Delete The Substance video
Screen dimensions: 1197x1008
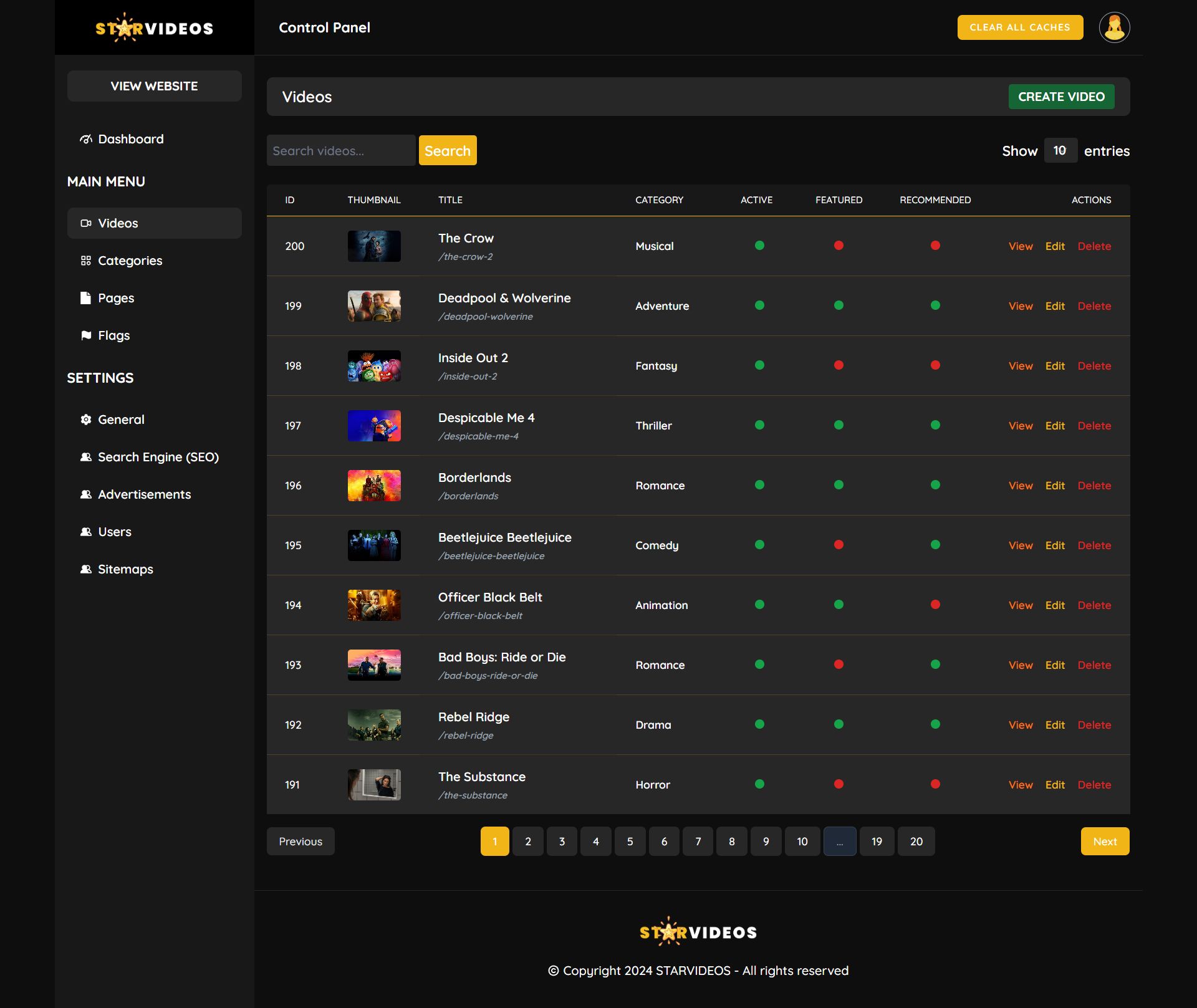[1094, 785]
